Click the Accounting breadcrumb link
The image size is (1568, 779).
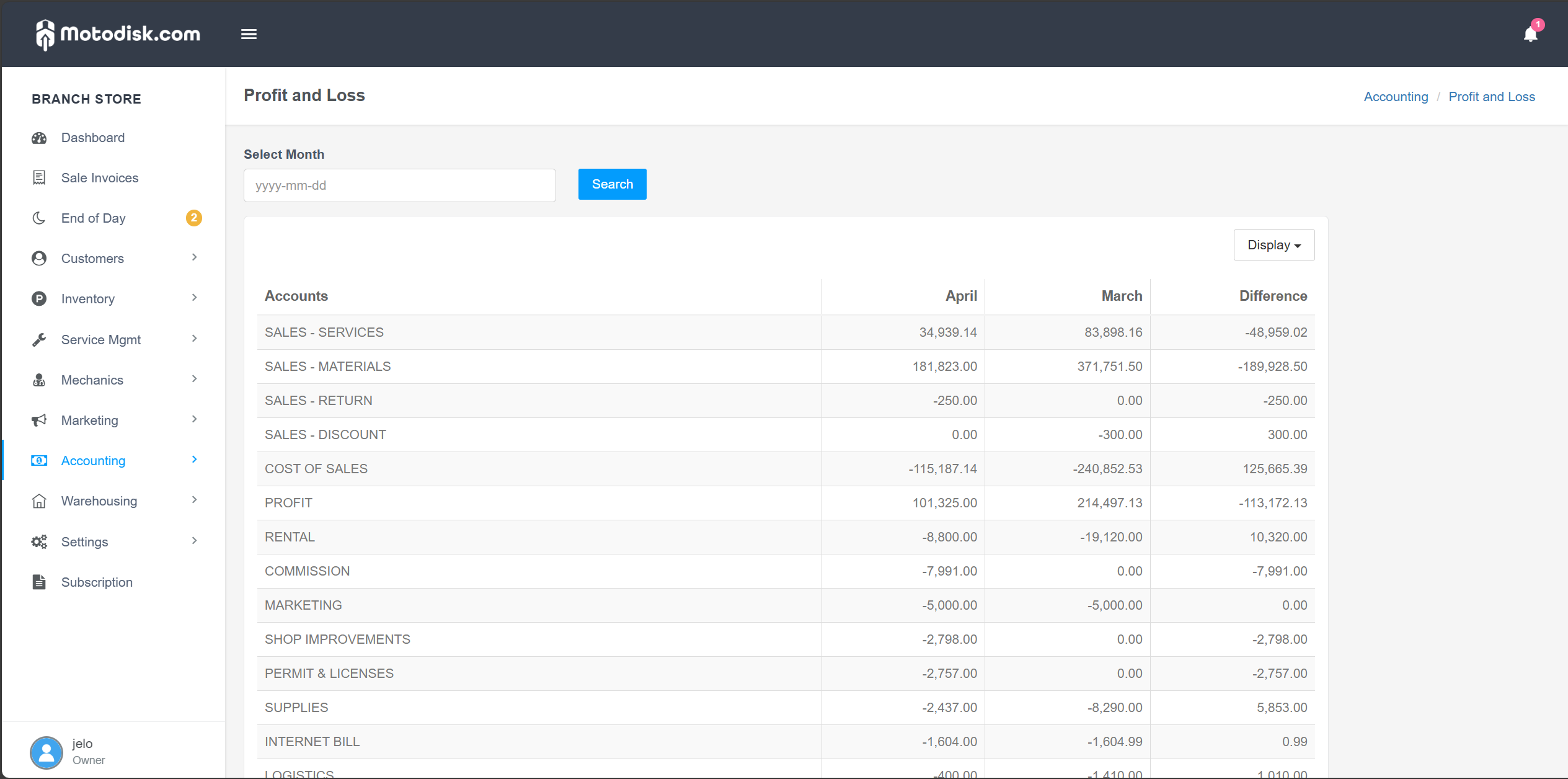pos(1396,97)
